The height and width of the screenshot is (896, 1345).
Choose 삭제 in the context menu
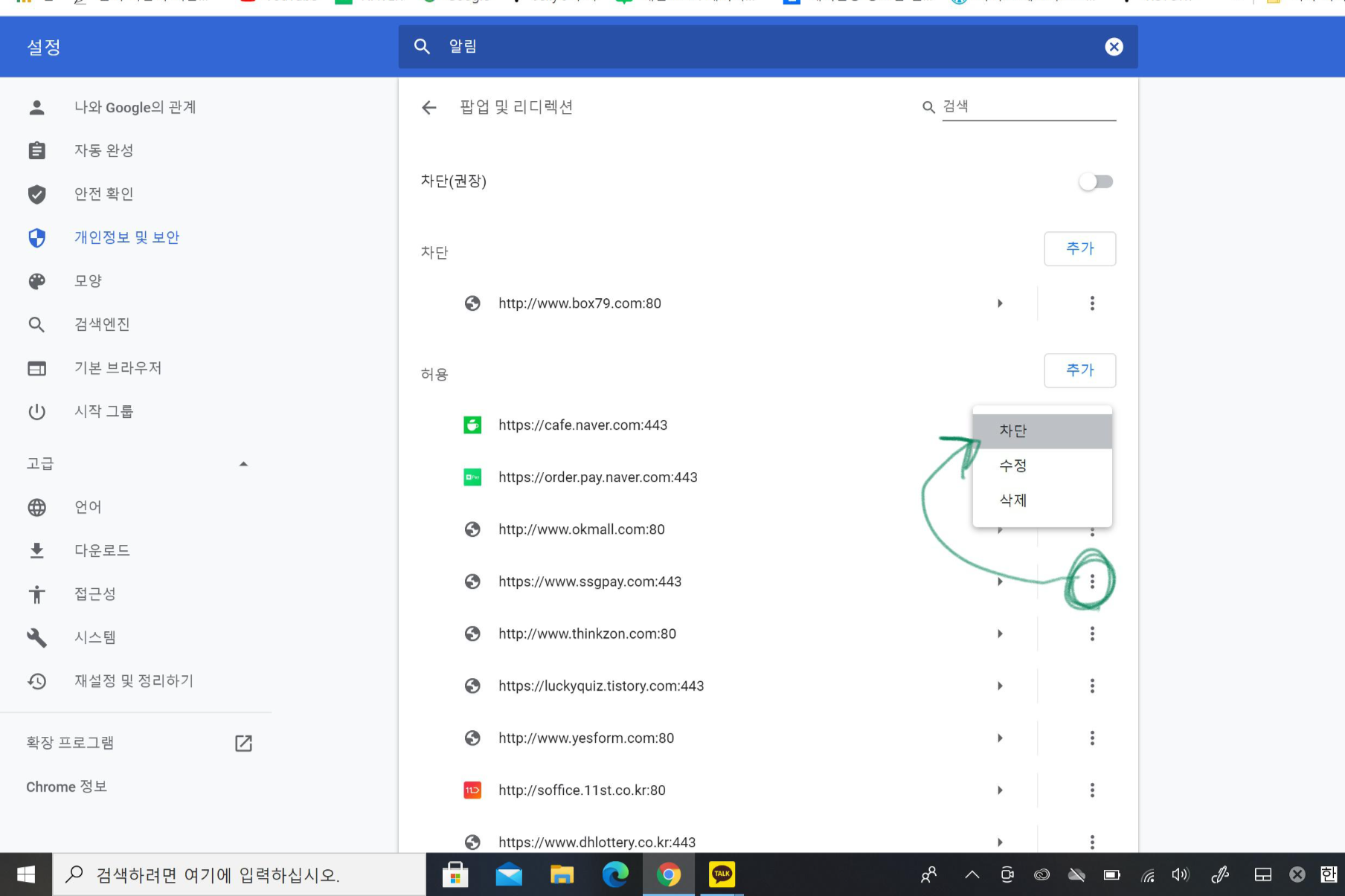tap(1042, 500)
